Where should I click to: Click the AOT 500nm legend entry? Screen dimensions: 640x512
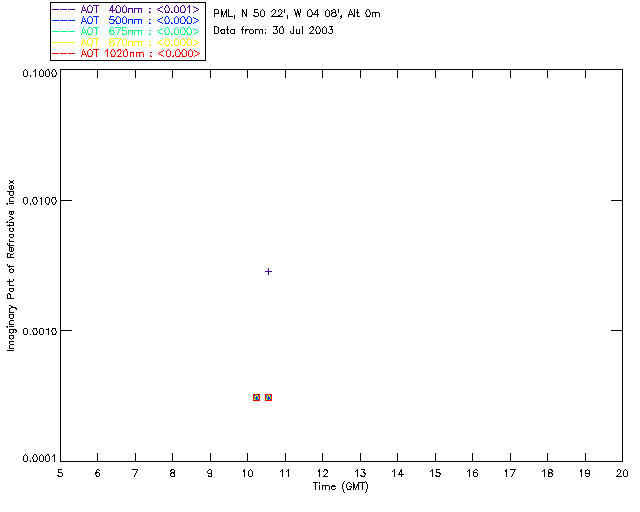[126, 20]
